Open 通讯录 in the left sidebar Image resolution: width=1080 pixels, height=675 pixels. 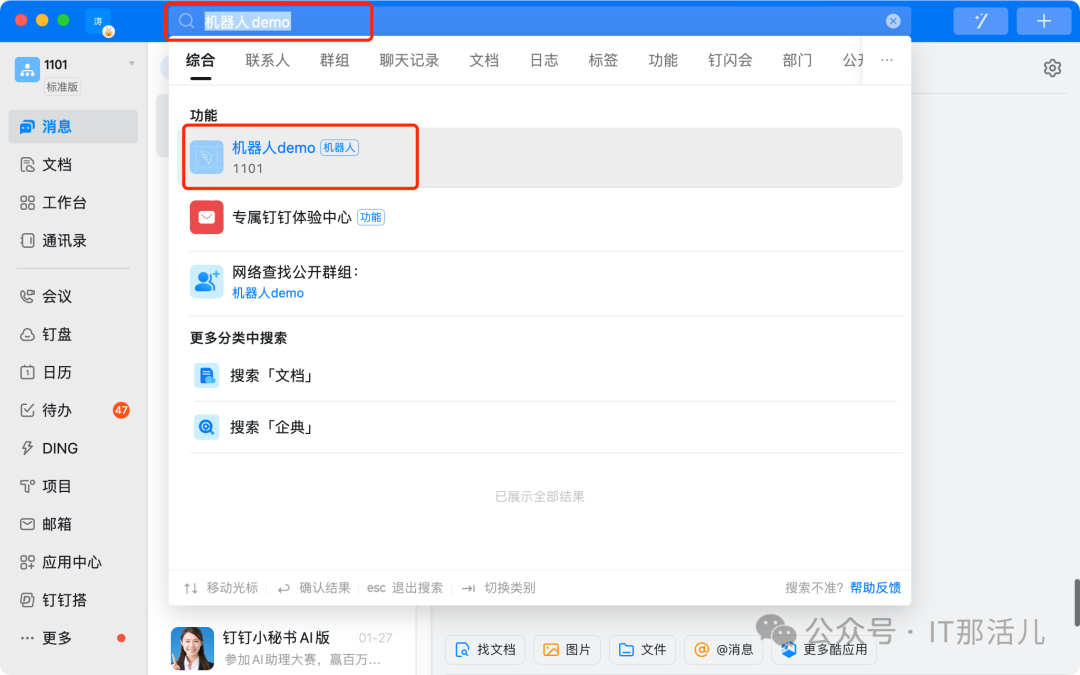click(x=73, y=240)
